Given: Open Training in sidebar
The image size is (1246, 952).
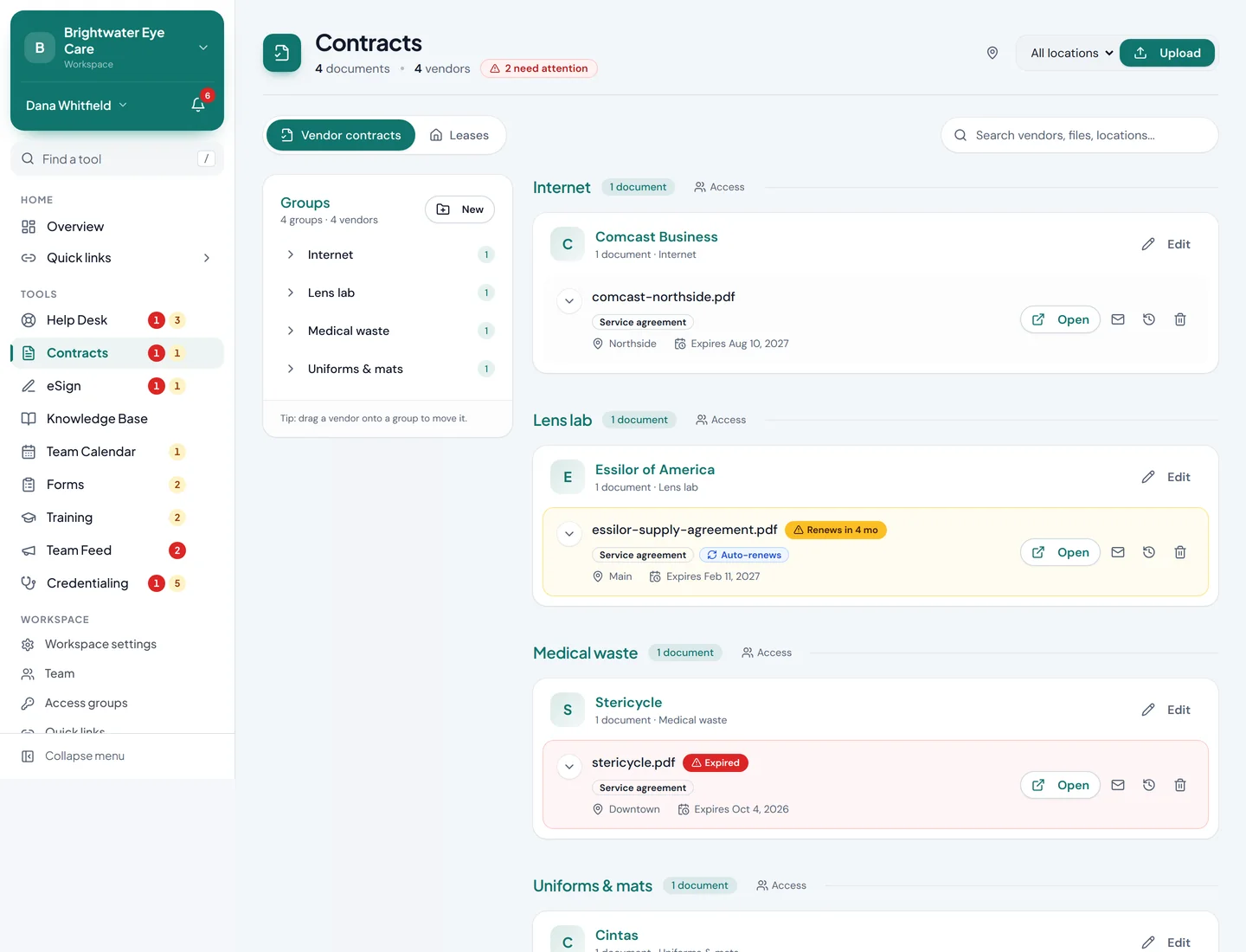Looking at the screenshot, I should [117, 518].
